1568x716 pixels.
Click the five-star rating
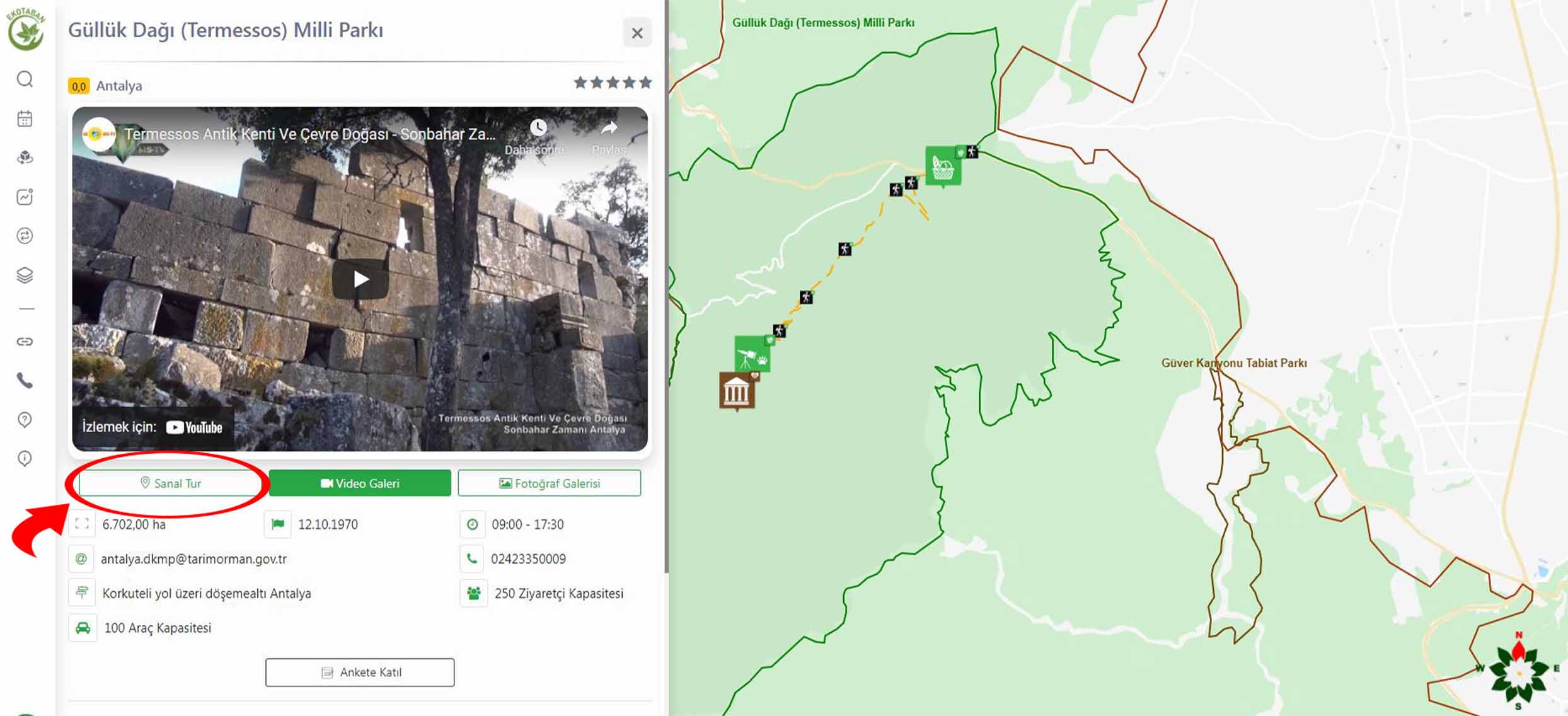click(612, 83)
